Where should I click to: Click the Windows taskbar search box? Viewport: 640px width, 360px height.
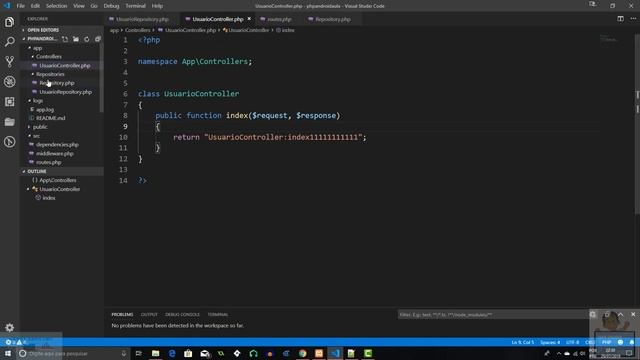(x=73, y=353)
